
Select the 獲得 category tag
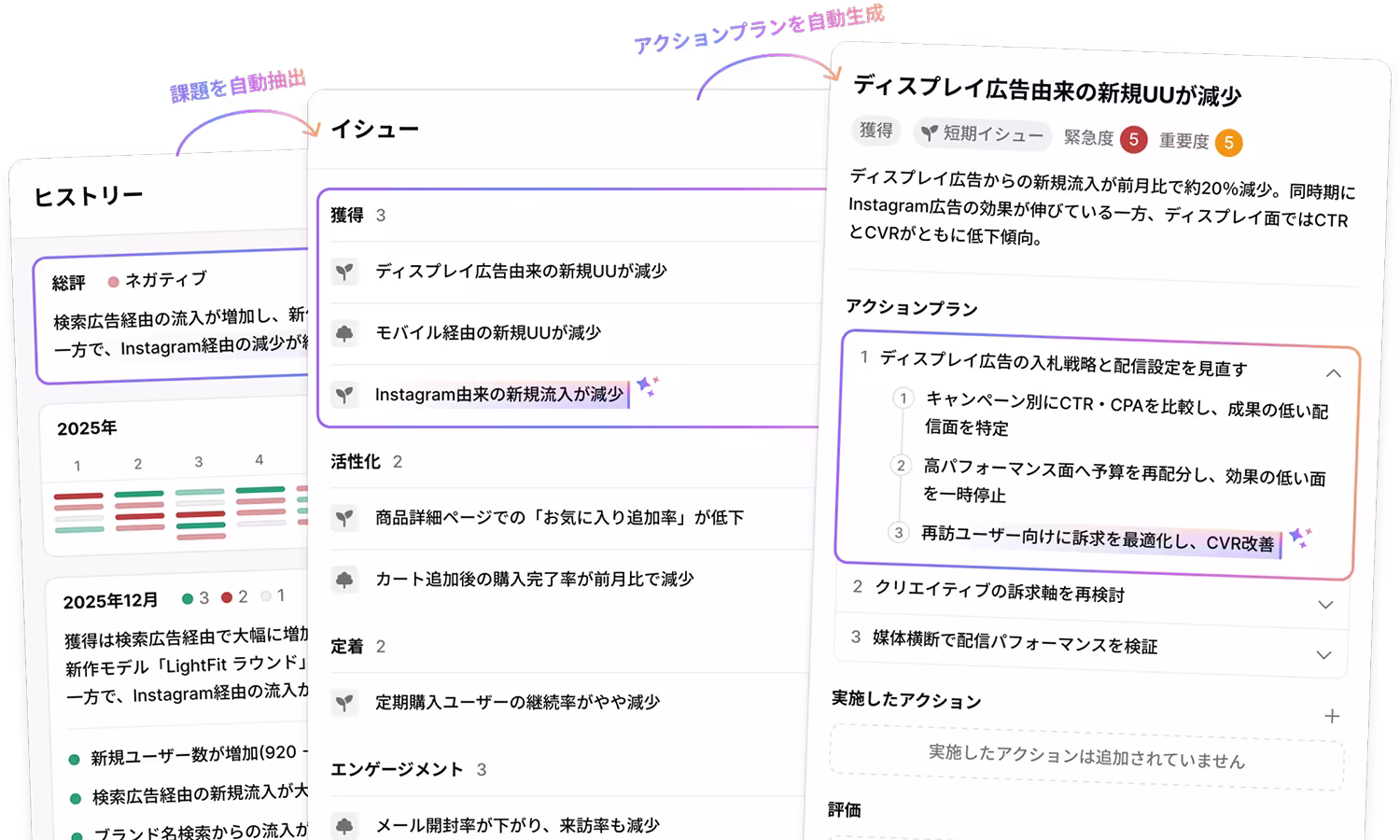click(875, 131)
